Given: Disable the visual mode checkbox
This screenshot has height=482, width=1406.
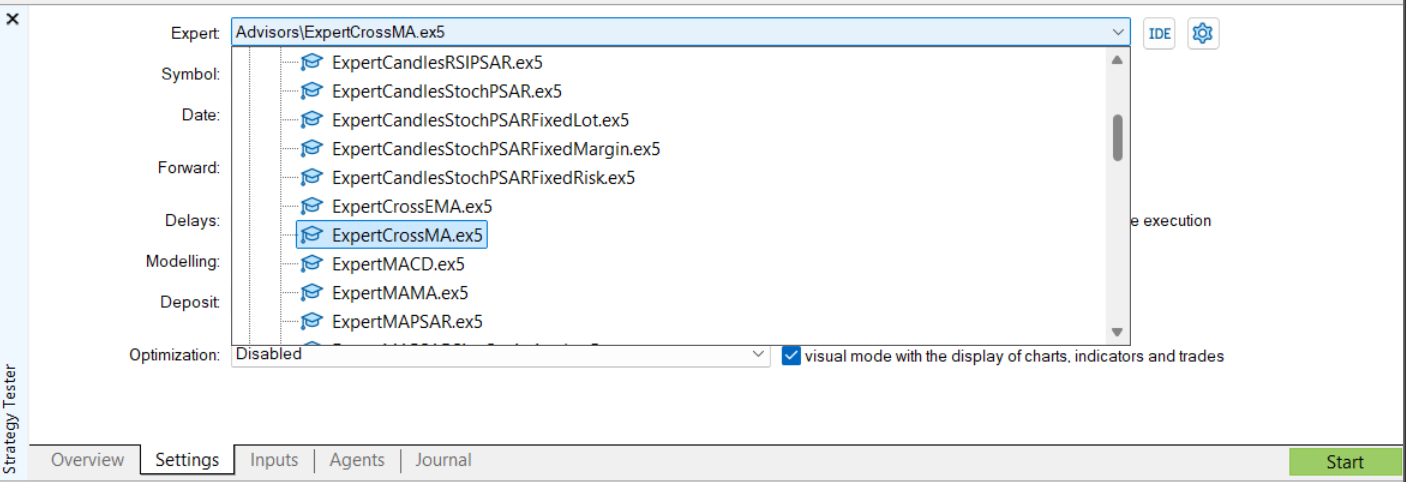Looking at the screenshot, I should pyautogui.click(x=791, y=356).
